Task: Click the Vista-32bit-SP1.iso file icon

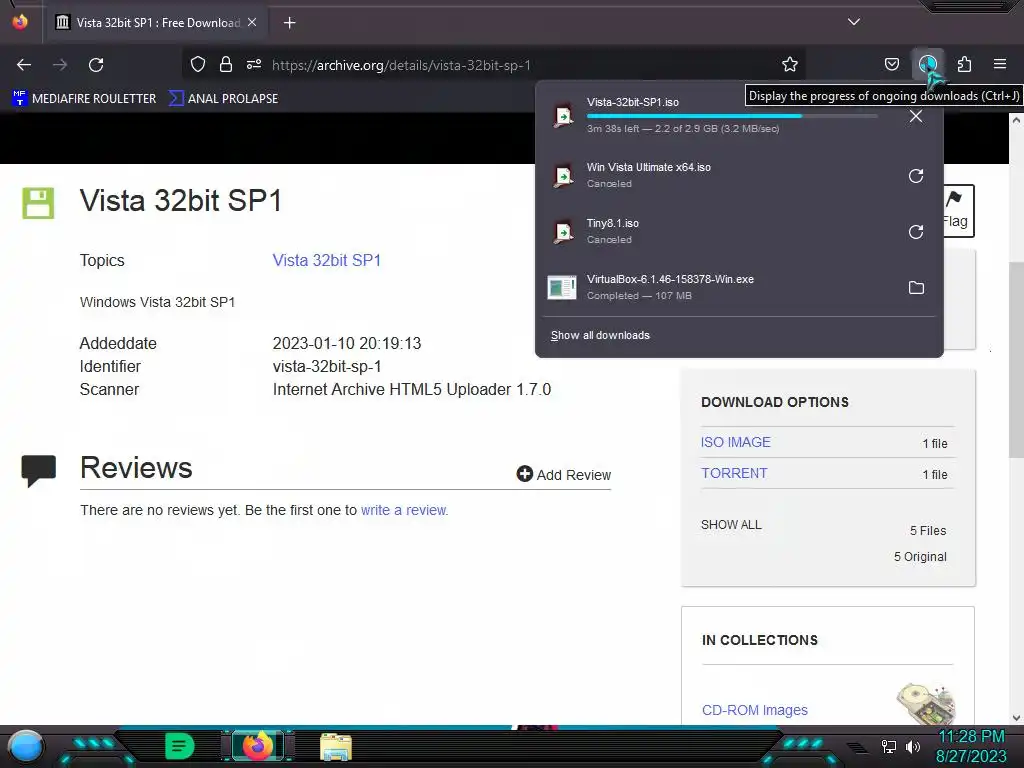Action: (563, 116)
